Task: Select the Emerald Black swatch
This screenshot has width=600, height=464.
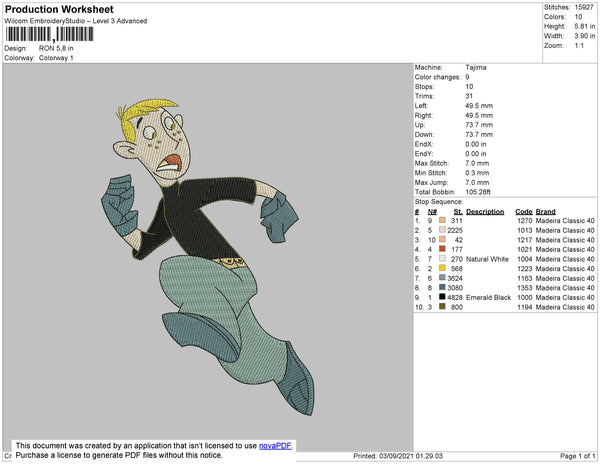Action: pyautogui.click(x=442, y=297)
